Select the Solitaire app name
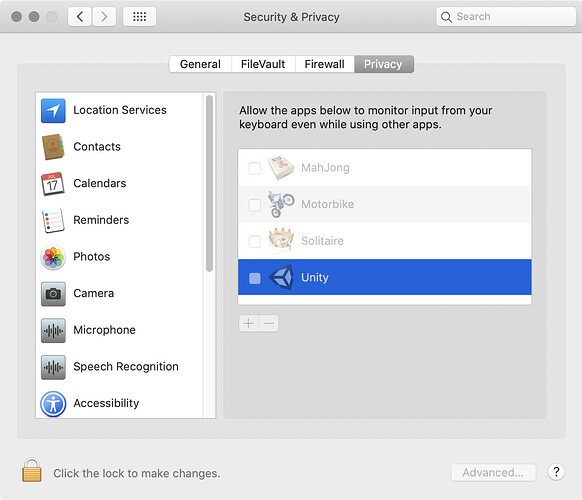The width and height of the screenshot is (582, 500). click(322, 241)
